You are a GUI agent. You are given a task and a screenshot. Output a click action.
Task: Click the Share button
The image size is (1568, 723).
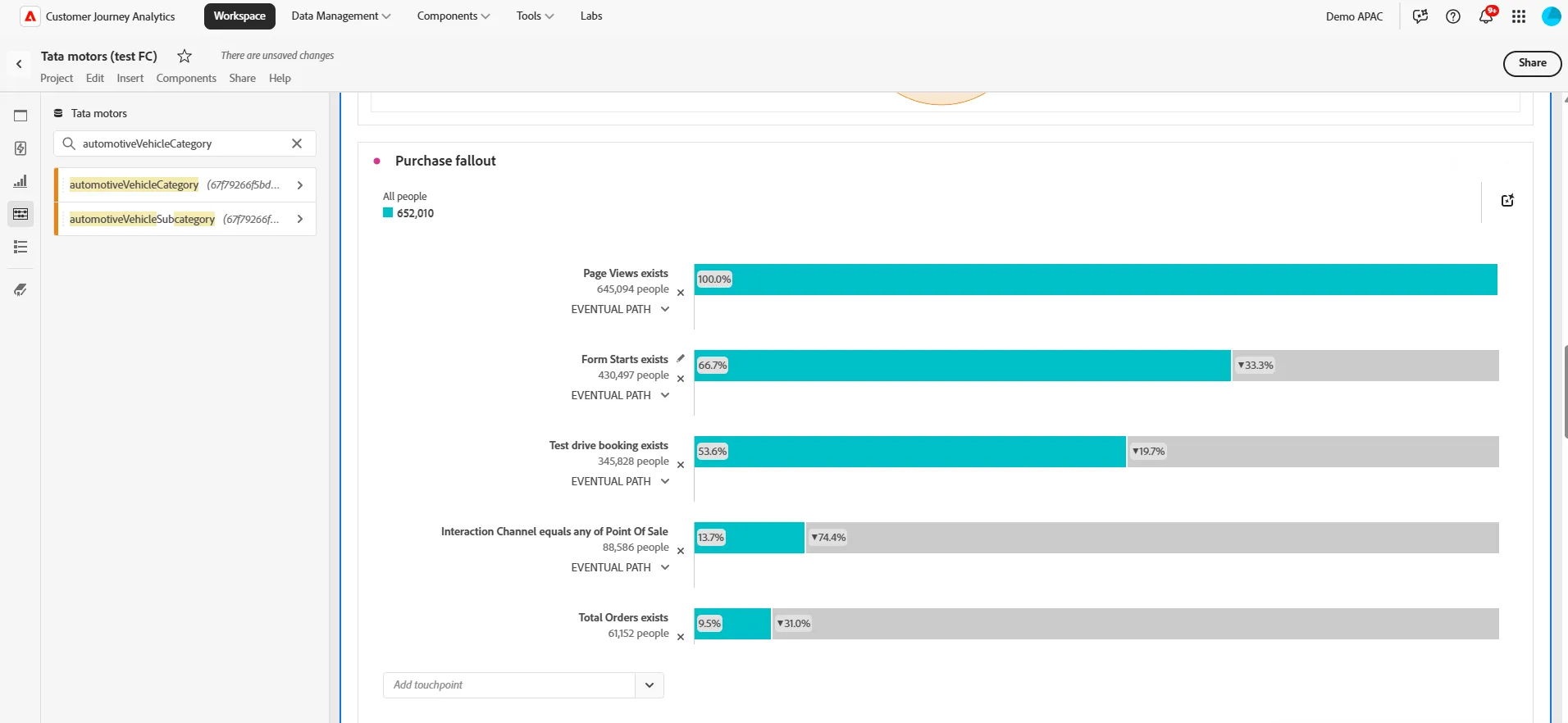click(x=1532, y=63)
